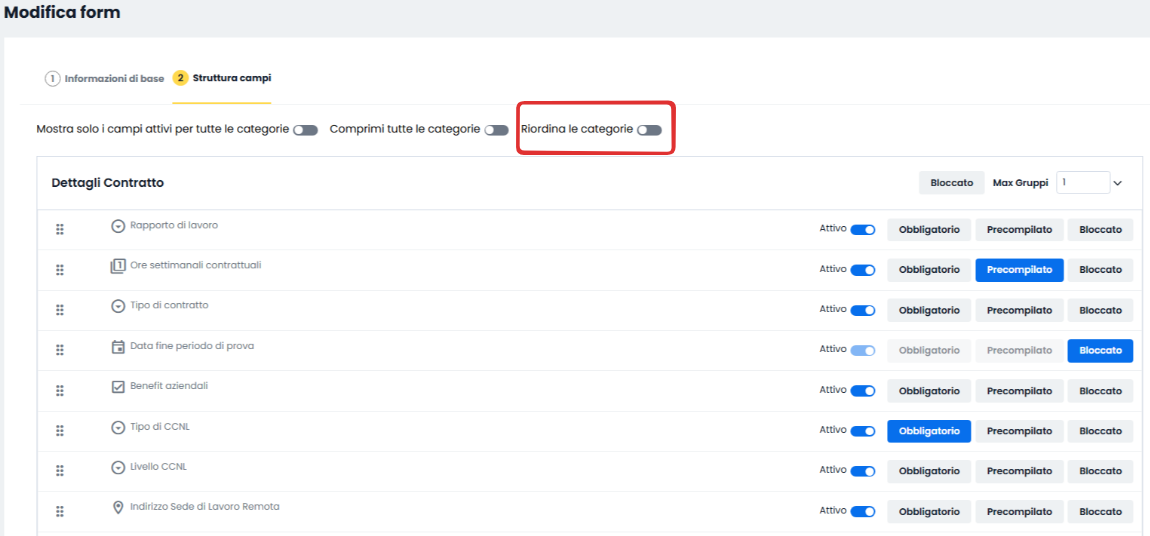The image size is (1150, 536).
Task: Click checkbox type icon beside Benefit aziendali
Action: pos(117,387)
